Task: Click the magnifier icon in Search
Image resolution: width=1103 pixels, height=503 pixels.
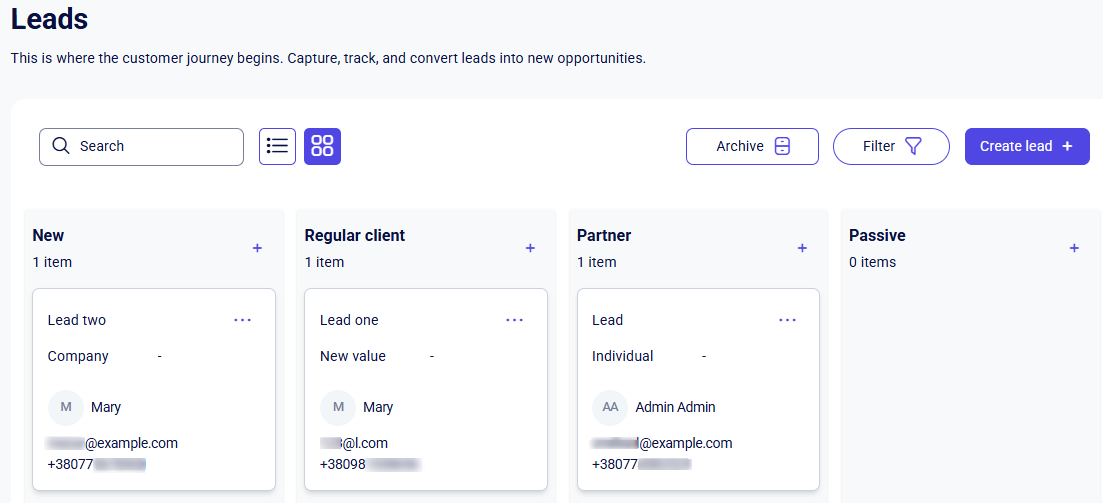Action: (x=61, y=146)
